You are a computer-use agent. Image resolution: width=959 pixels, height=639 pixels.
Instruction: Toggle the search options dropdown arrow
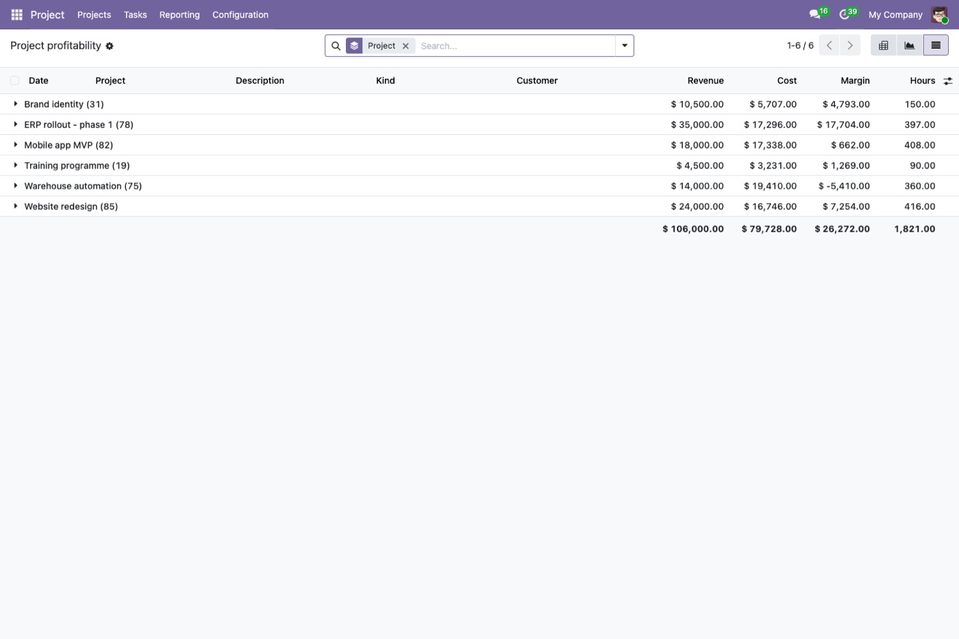tap(624, 46)
